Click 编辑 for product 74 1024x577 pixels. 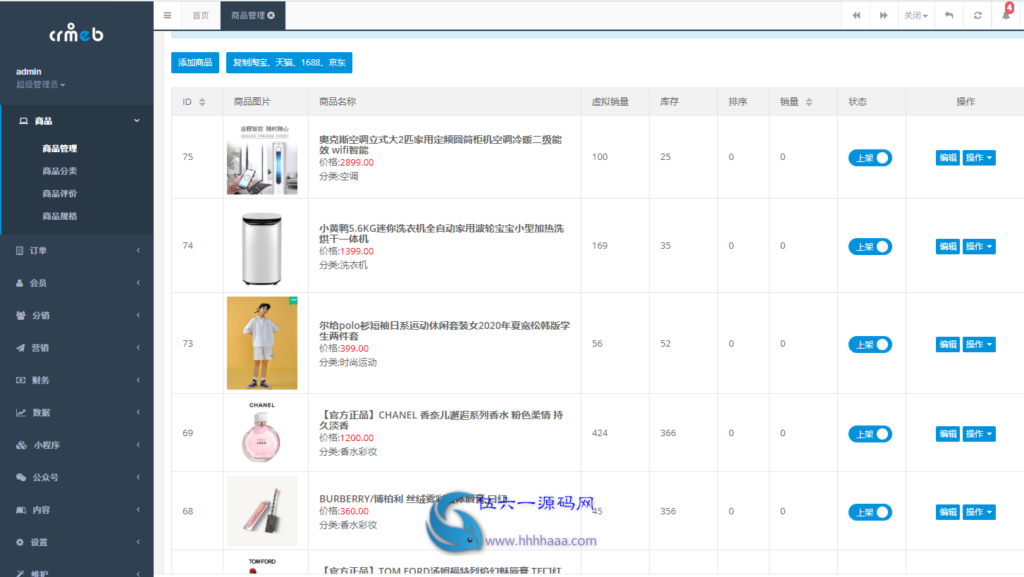point(947,246)
